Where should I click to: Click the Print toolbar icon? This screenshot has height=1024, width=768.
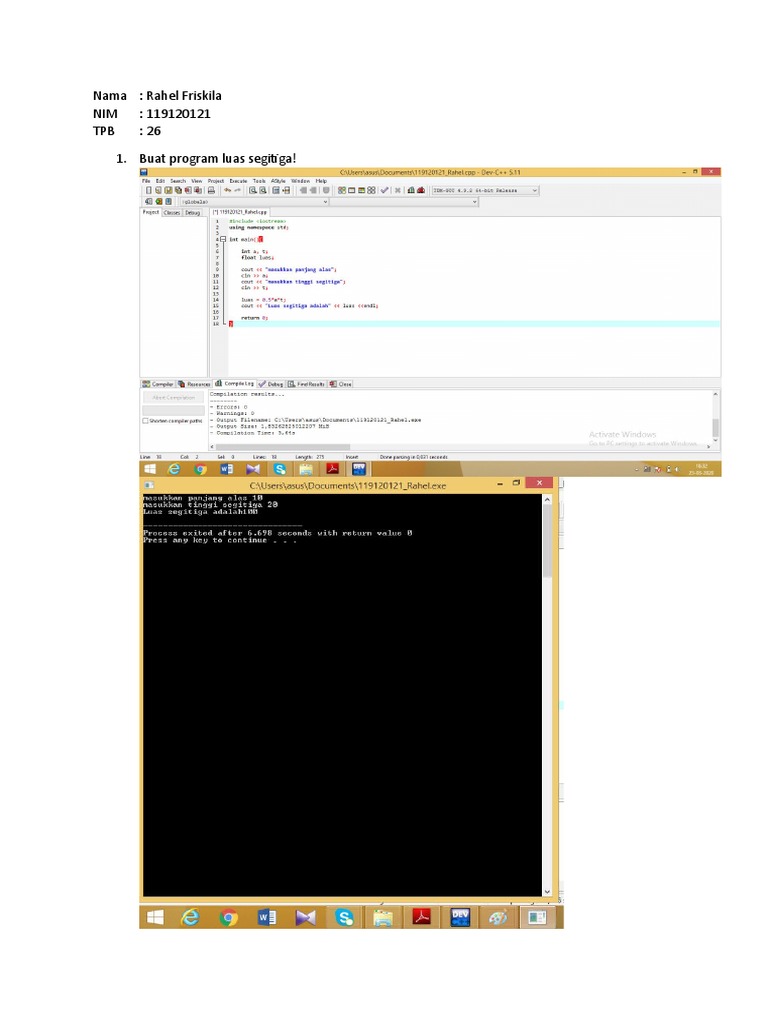(211, 191)
